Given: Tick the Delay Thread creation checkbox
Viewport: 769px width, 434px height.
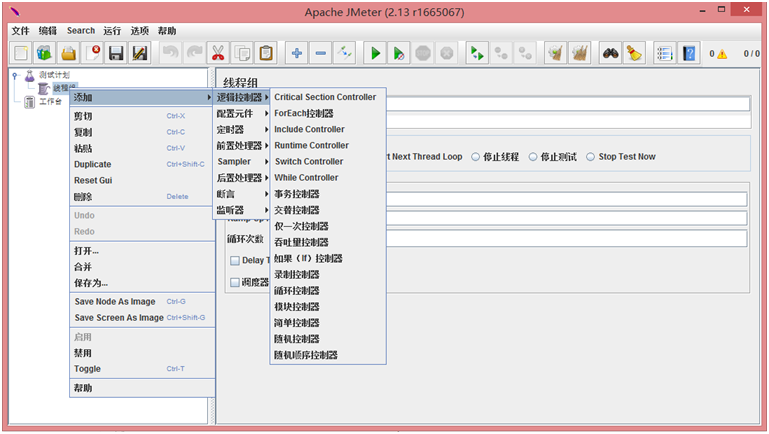Looking at the screenshot, I should coord(235,260).
